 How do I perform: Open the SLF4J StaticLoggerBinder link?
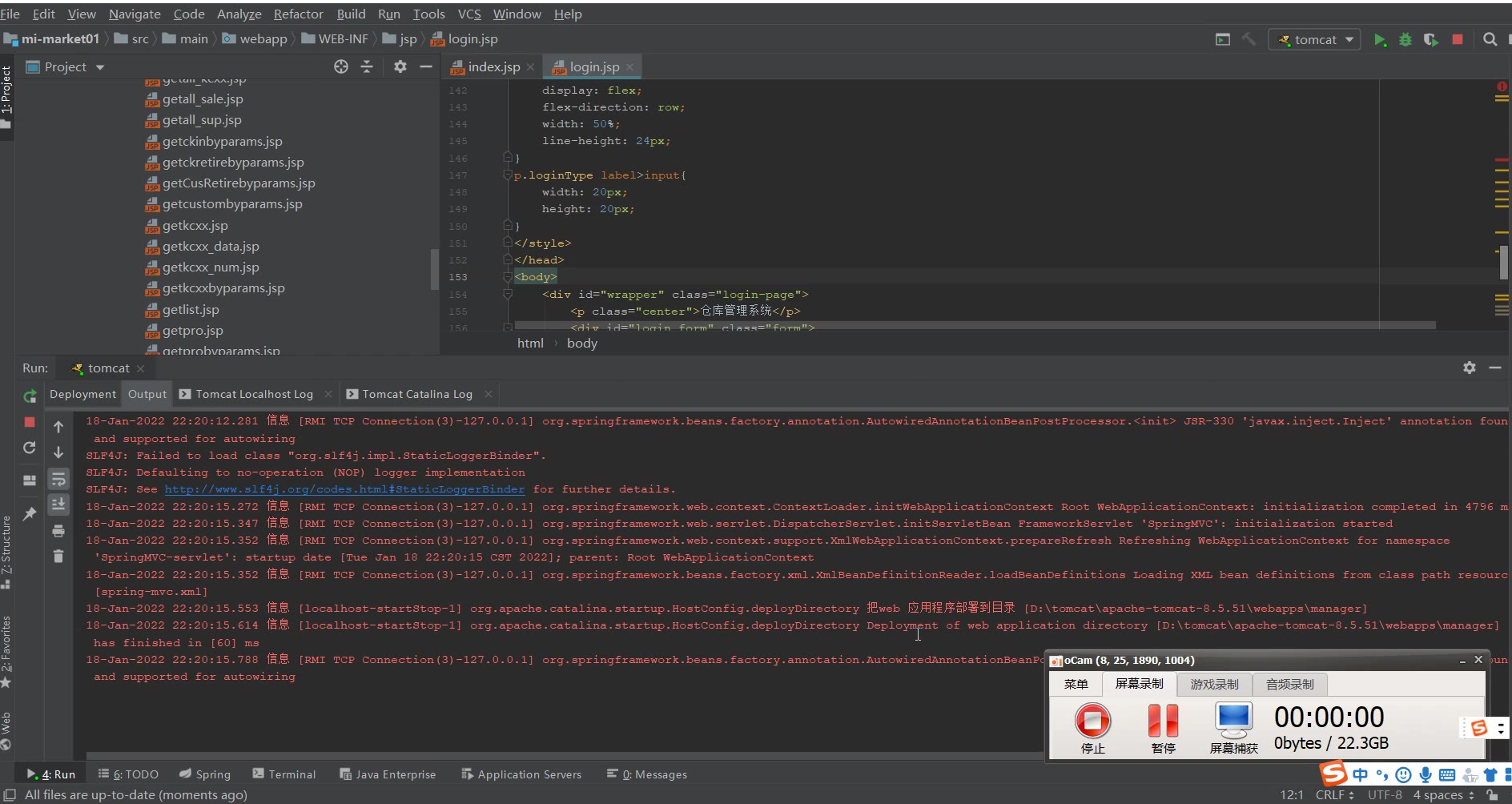344,489
